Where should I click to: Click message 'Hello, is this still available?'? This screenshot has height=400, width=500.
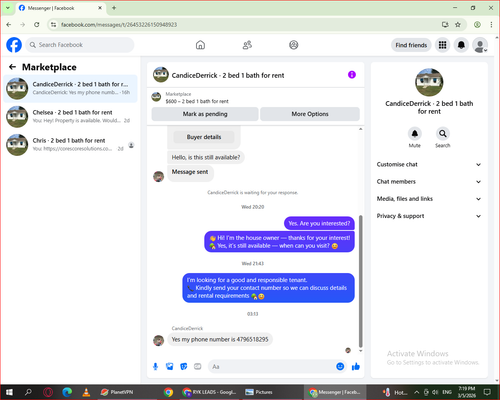206,157
